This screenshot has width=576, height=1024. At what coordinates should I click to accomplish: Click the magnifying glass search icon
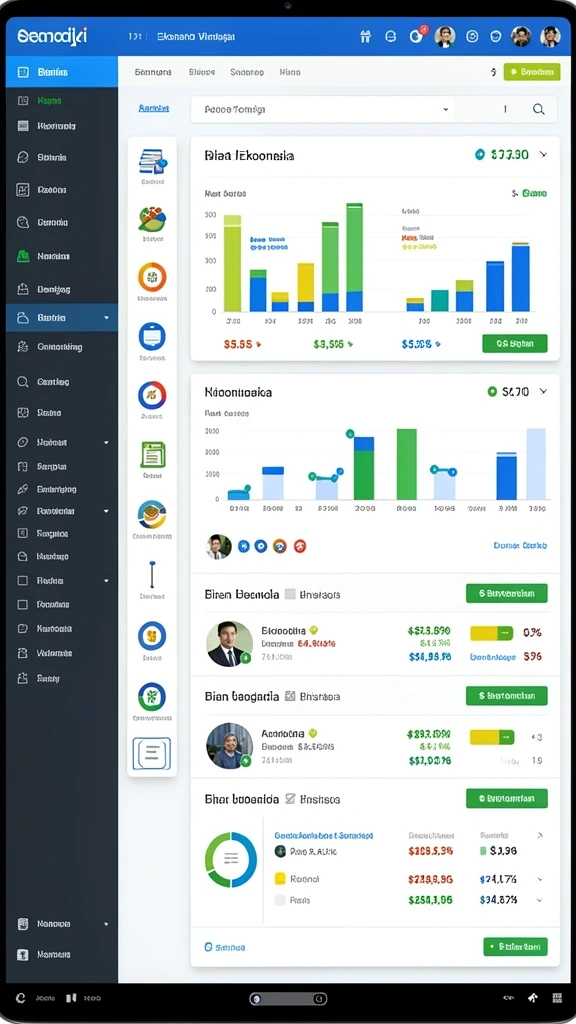tap(539, 110)
